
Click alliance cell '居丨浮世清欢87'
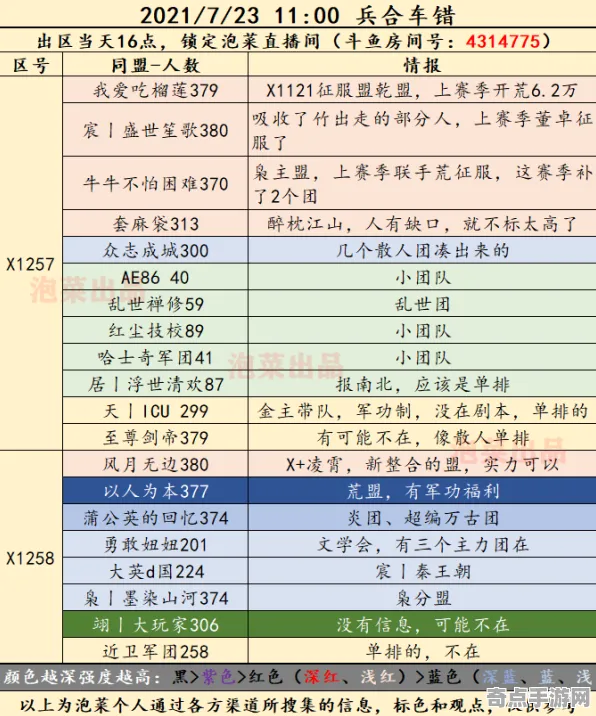point(155,384)
